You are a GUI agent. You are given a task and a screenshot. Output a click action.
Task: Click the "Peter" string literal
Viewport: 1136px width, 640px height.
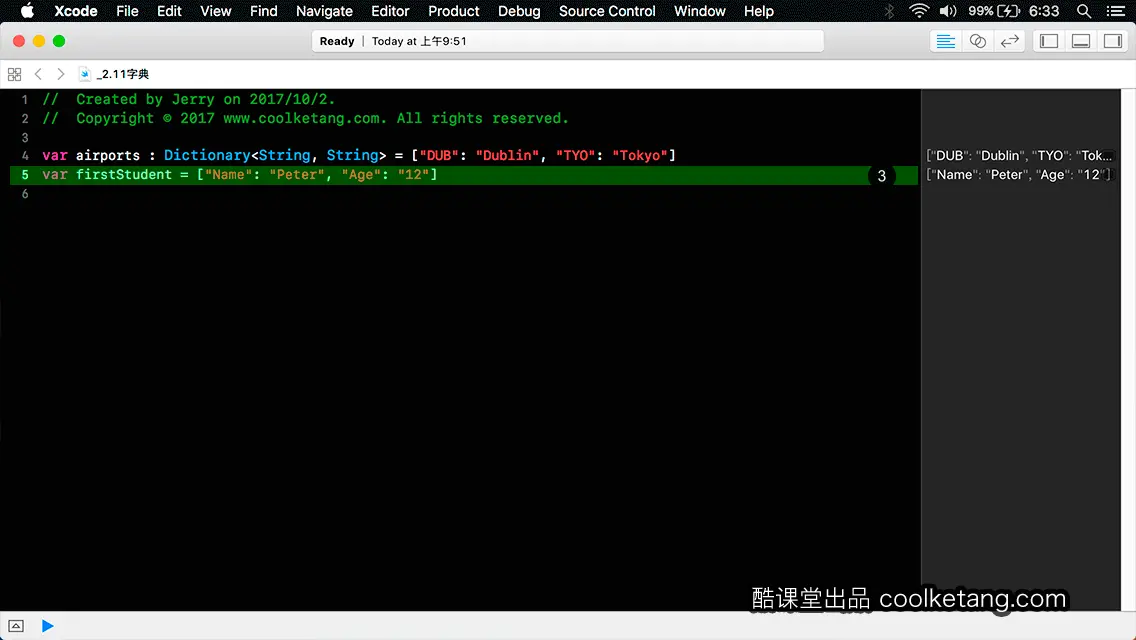click(297, 174)
